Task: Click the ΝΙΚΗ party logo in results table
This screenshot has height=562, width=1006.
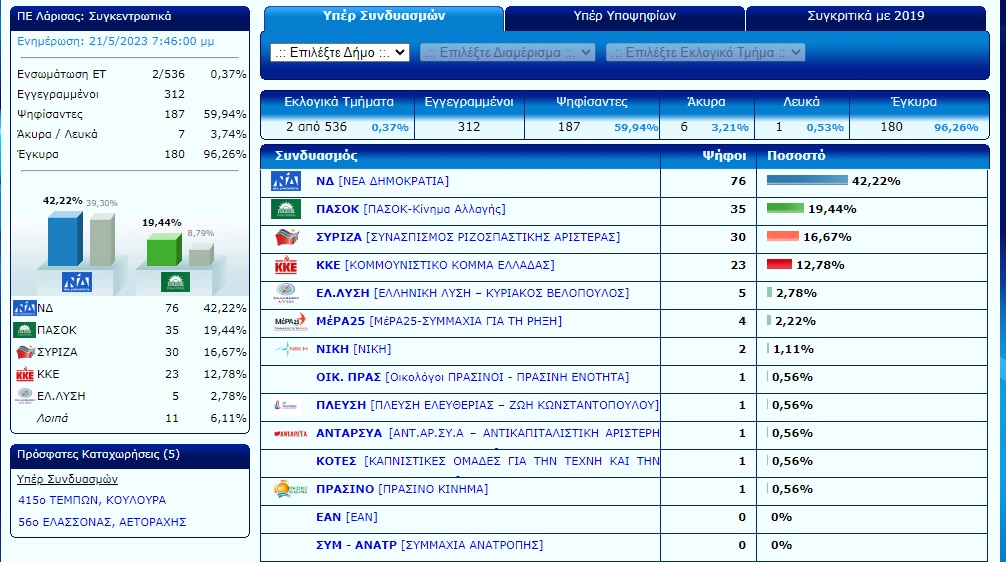Action: click(286, 349)
